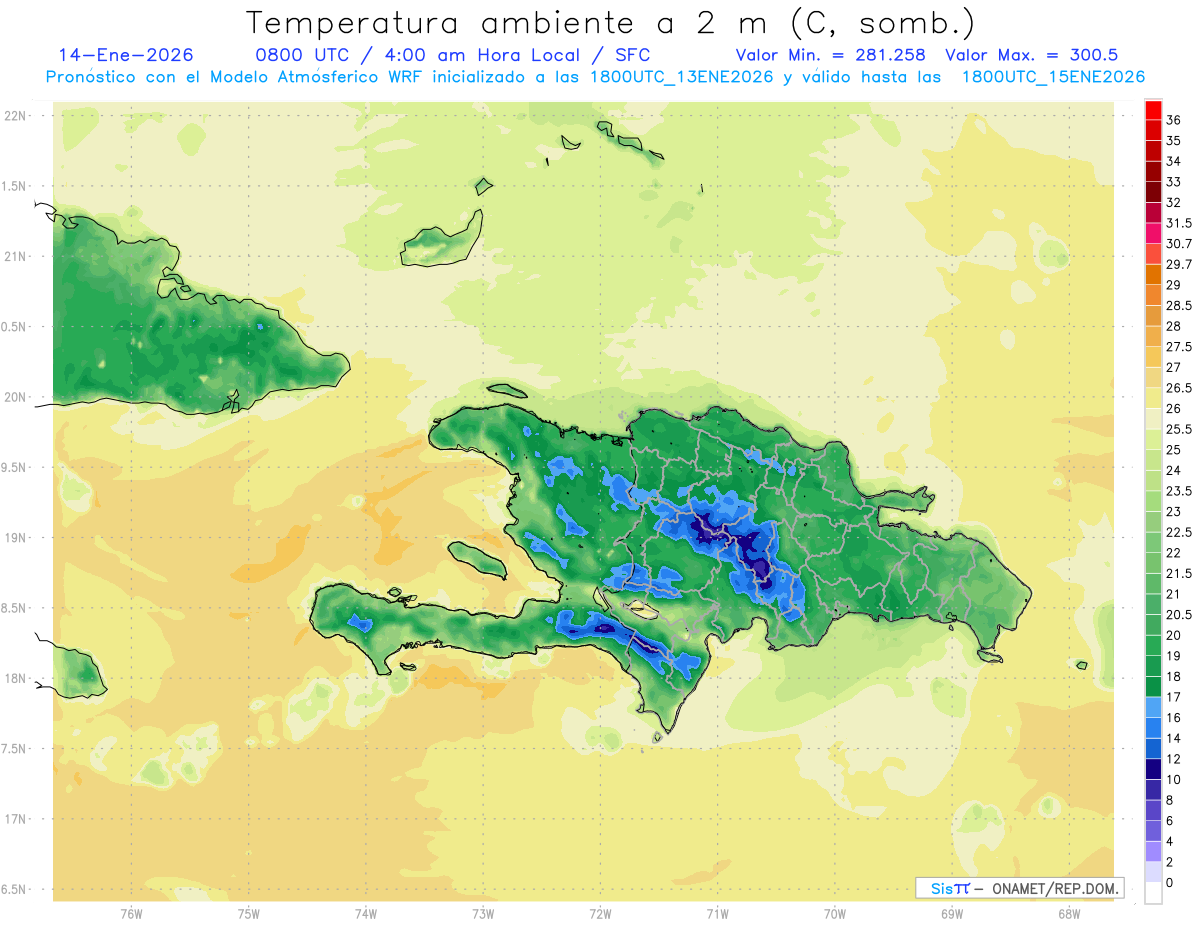Click the '17N' latitude axis label
This screenshot has height=927, width=1200.
(15, 819)
